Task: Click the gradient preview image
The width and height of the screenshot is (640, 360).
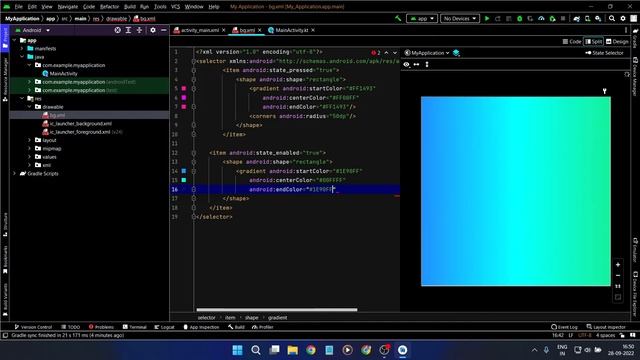Action: coord(516,191)
